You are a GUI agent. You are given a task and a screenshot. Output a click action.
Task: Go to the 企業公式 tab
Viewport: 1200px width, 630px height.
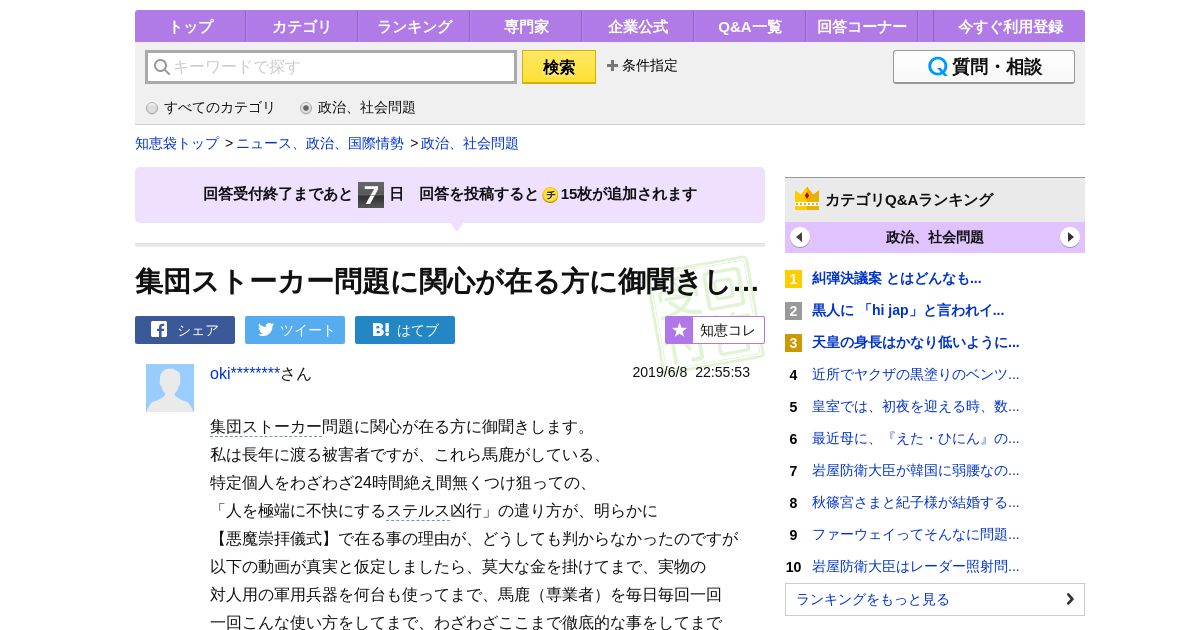click(637, 27)
